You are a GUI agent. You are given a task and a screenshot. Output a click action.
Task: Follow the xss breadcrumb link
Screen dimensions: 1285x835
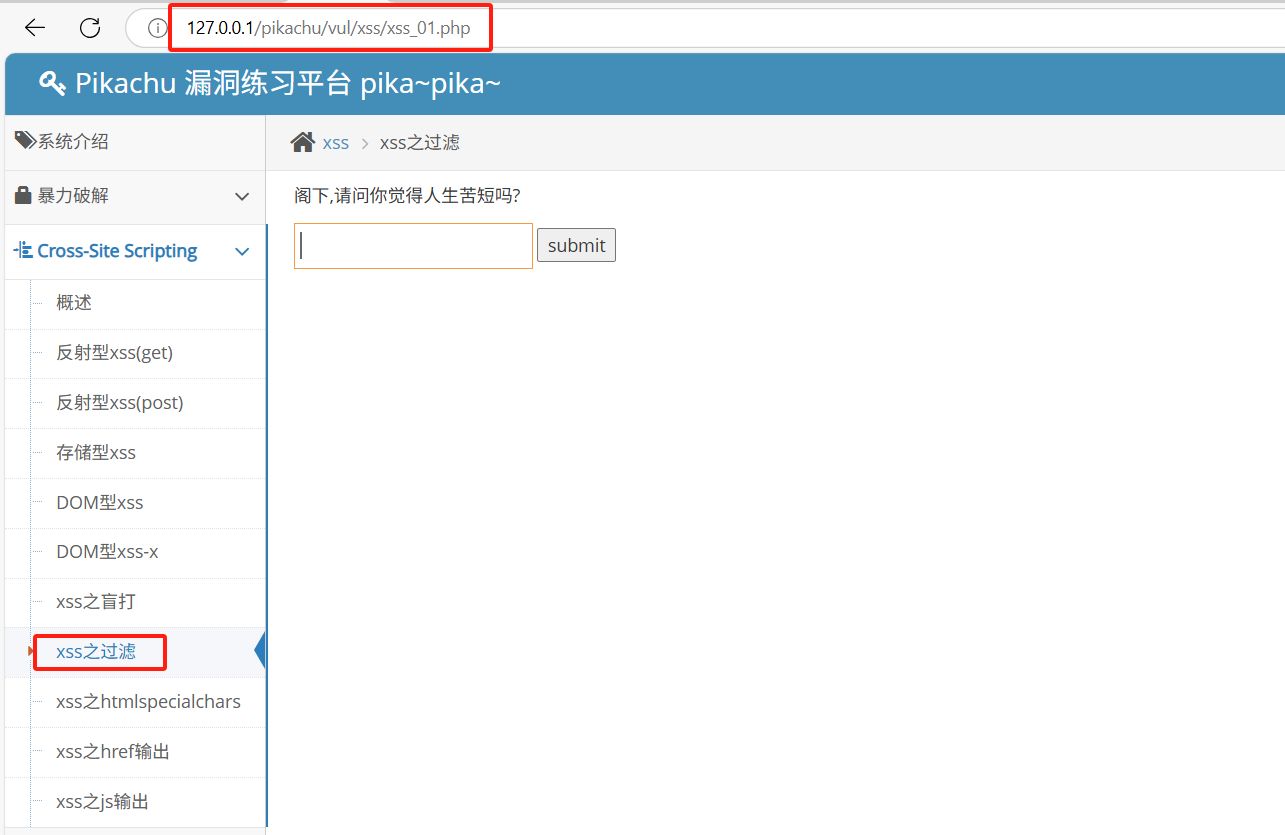[x=336, y=143]
